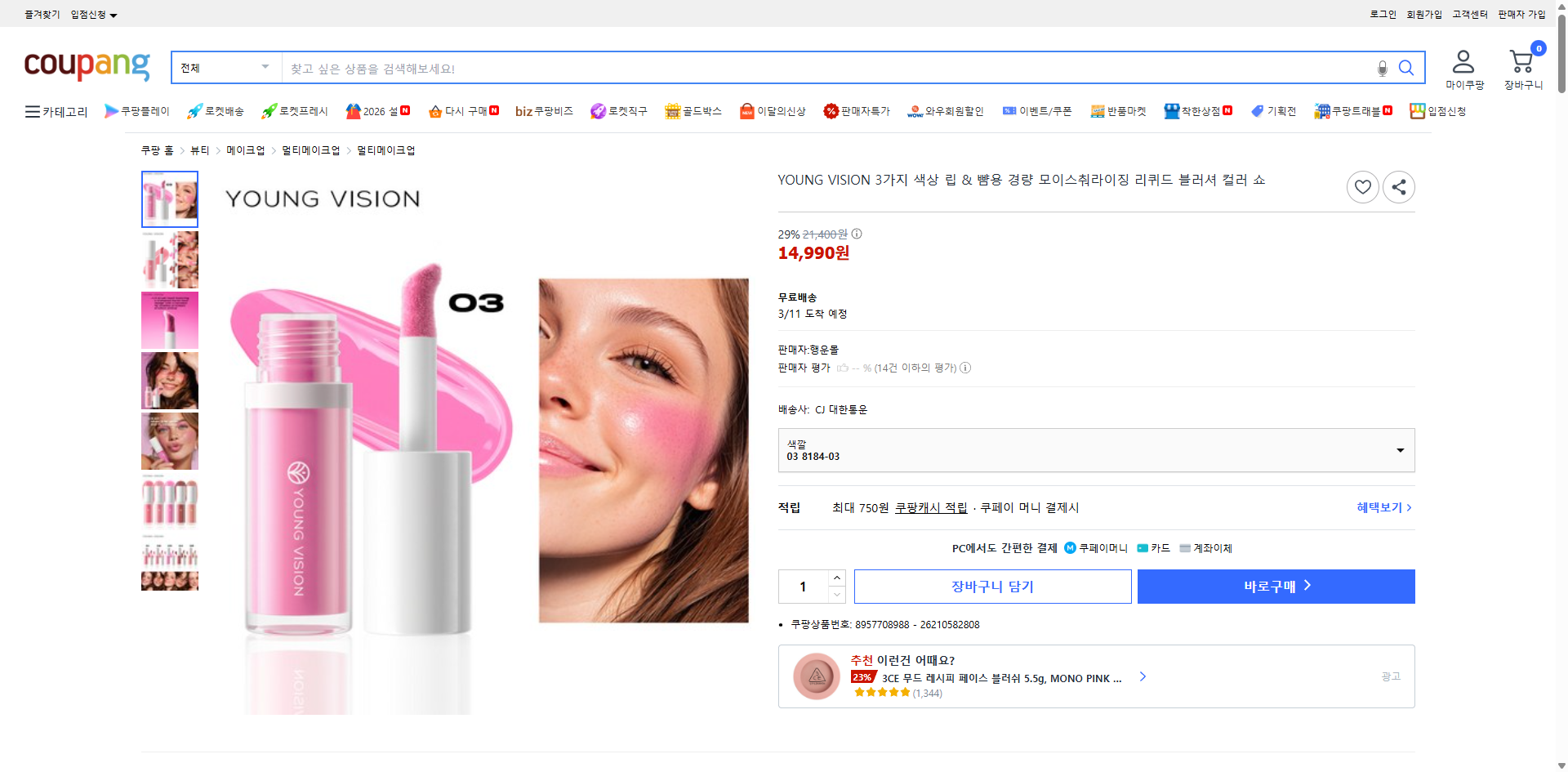
Task: Click the second product thumbnail in the sidebar
Action: coord(169,259)
